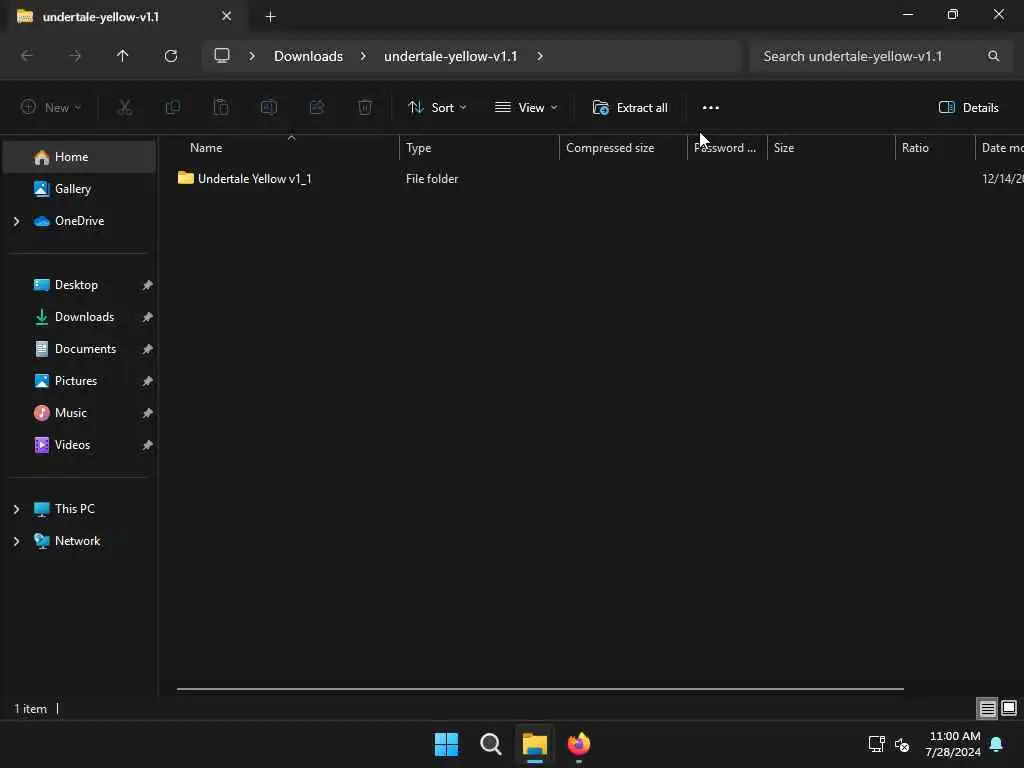Expand the OneDrive tree node

click(x=17, y=221)
